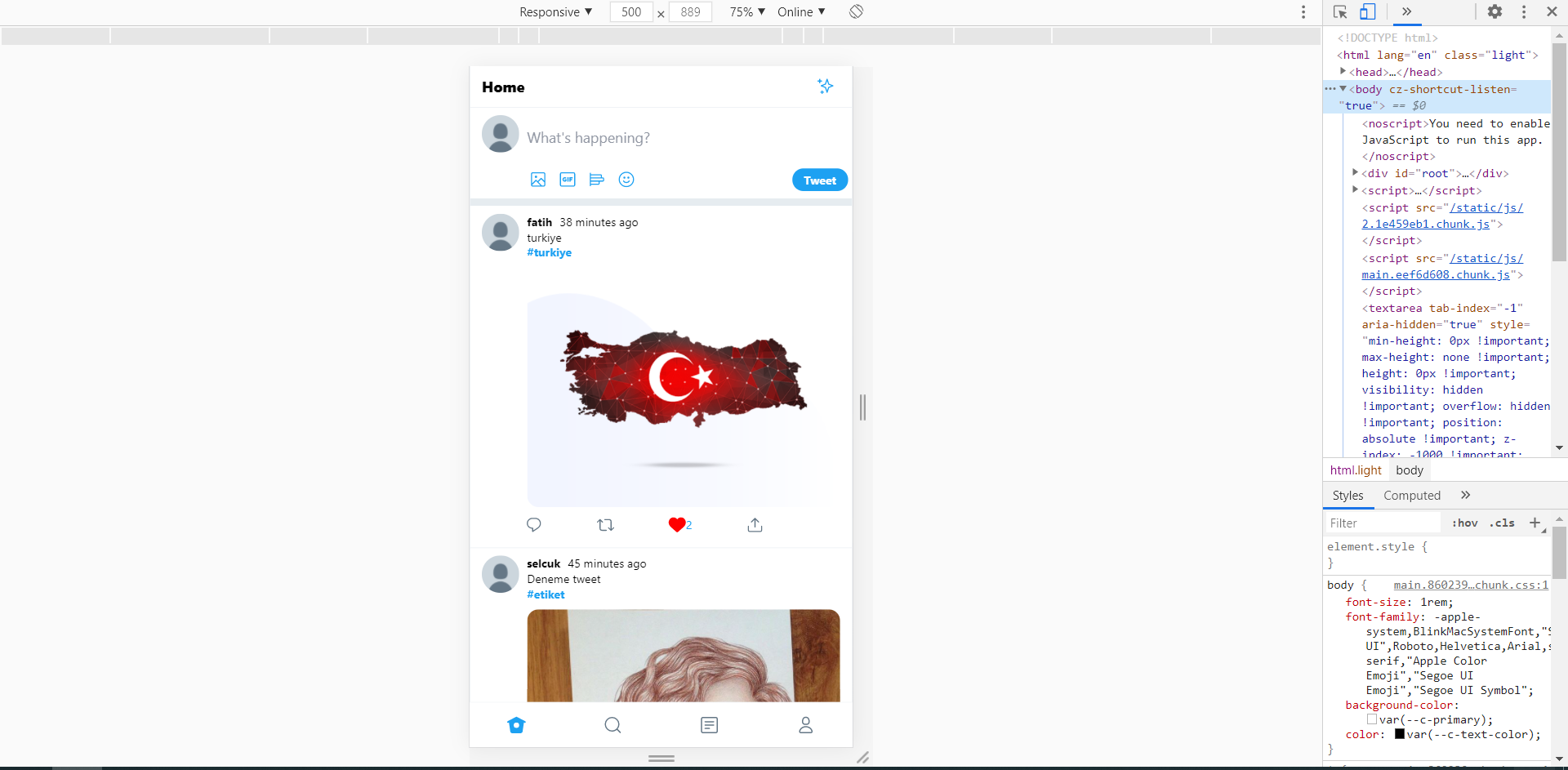Click the Tweet button

(820, 180)
